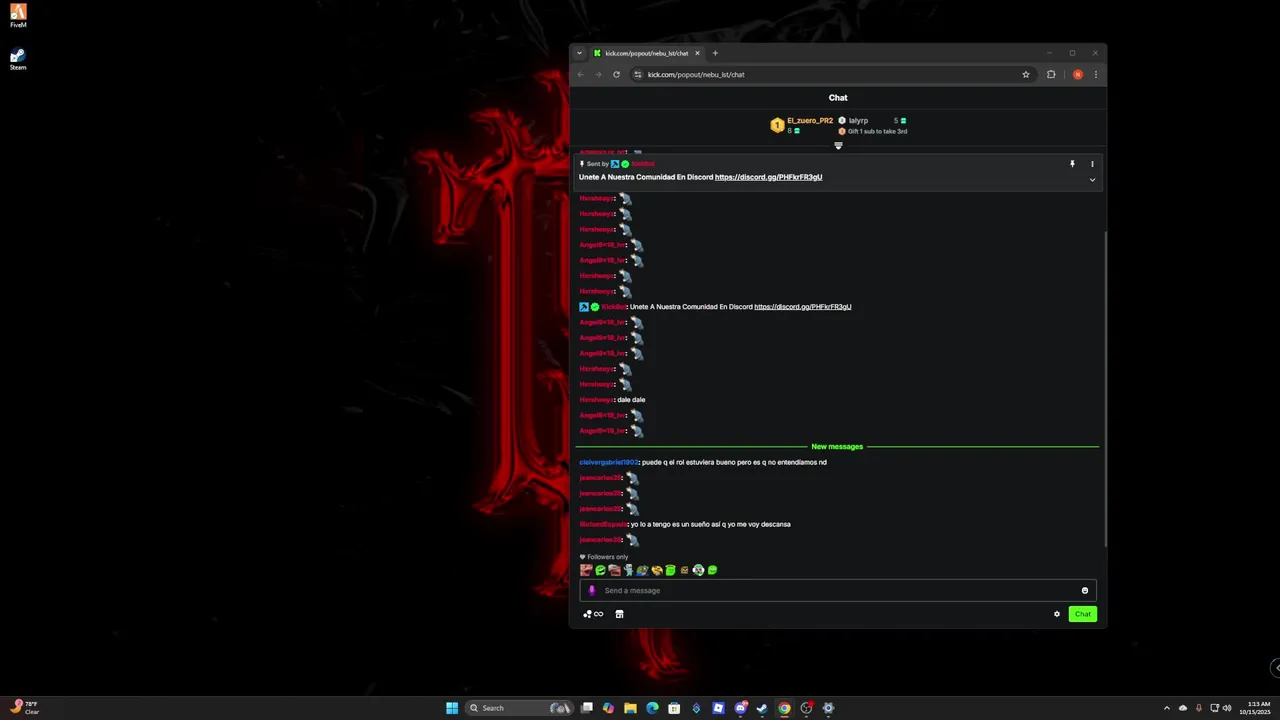Bookmark this page with the star icon

(1026, 74)
